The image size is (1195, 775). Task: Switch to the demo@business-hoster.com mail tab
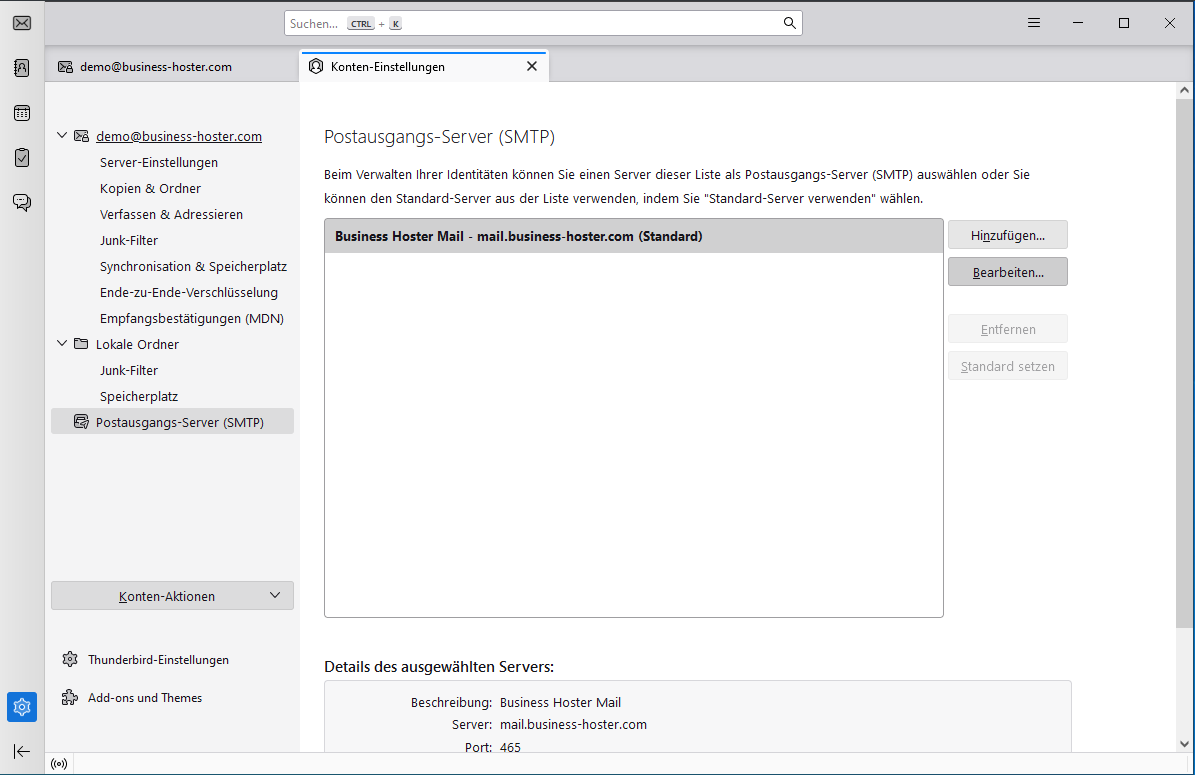point(172,66)
